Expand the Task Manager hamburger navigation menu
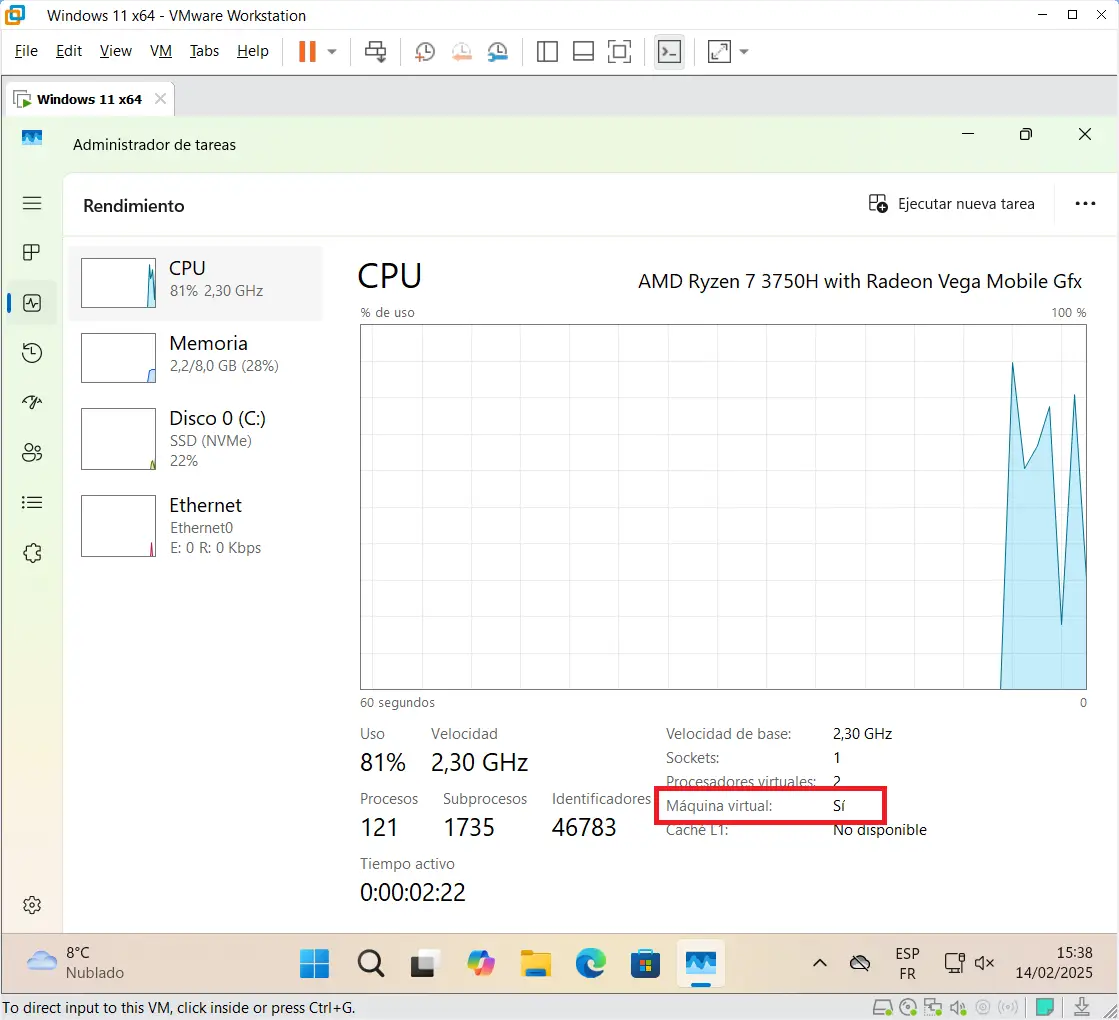 click(32, 203)
